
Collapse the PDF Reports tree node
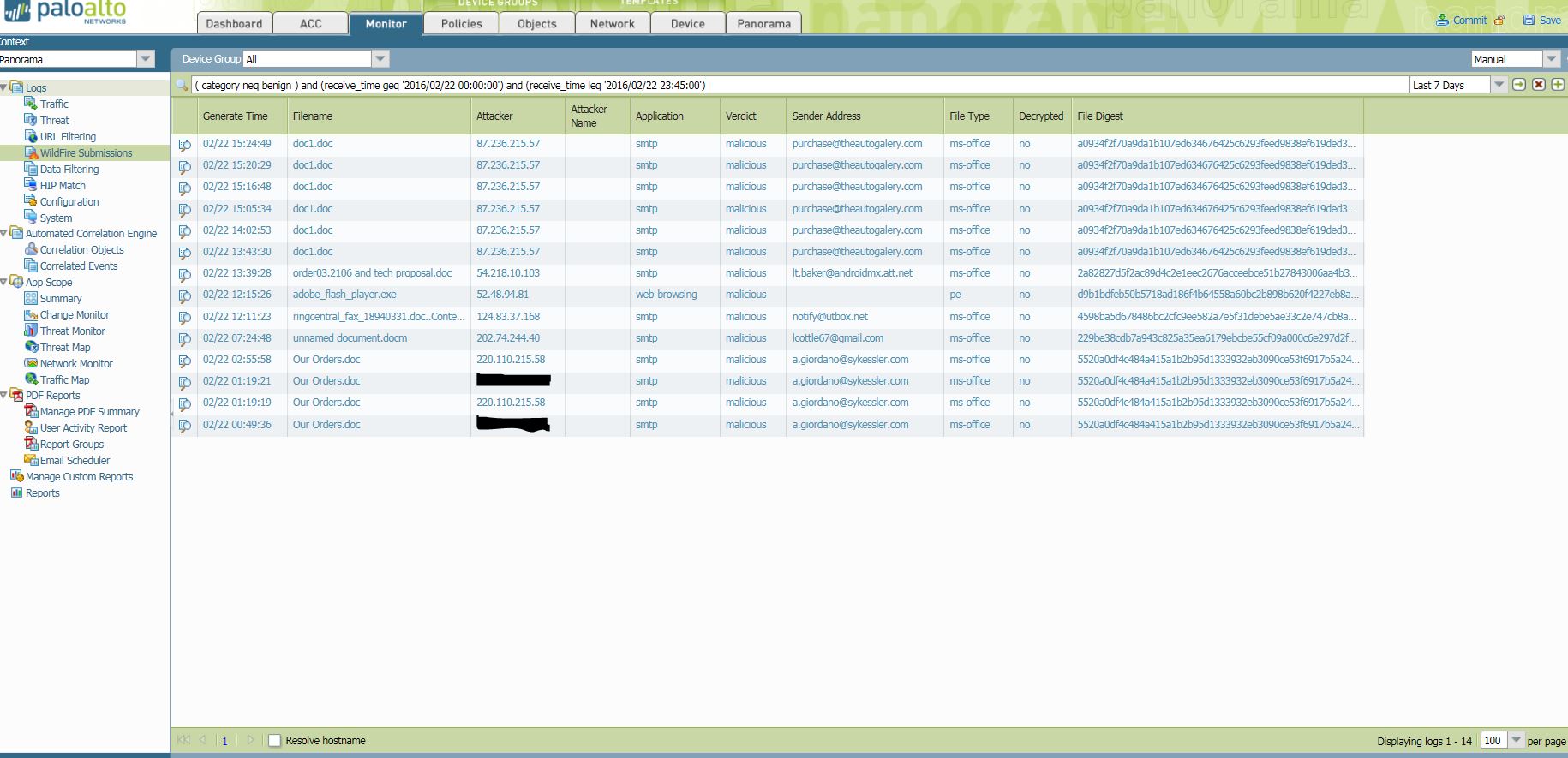click(x=4, y=395)
